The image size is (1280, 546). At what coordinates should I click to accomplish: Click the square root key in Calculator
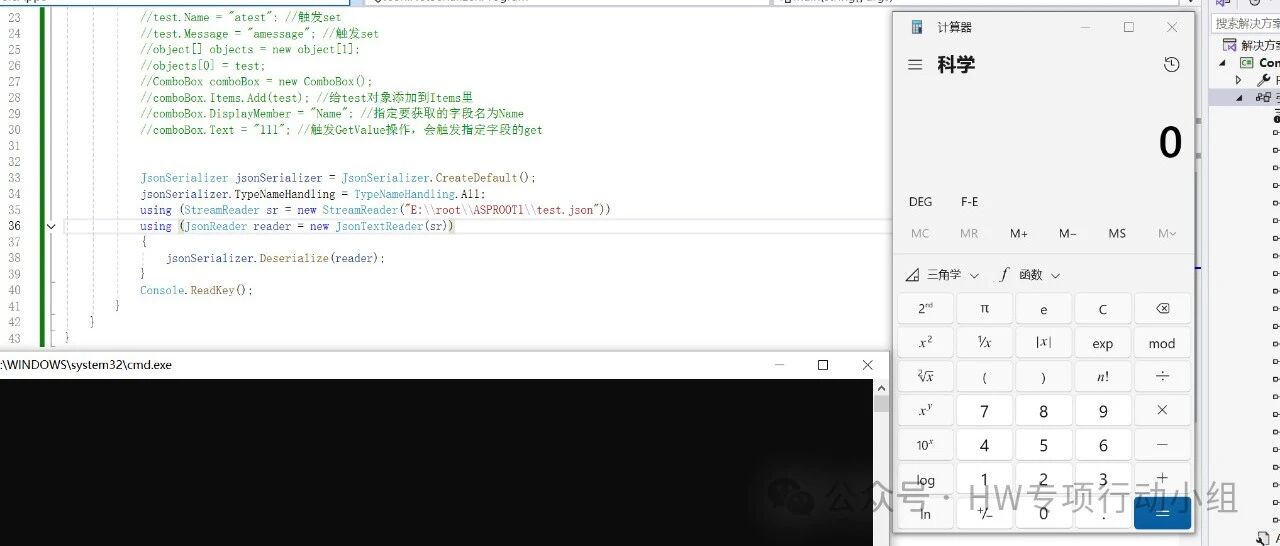click(x=926, y=376)
